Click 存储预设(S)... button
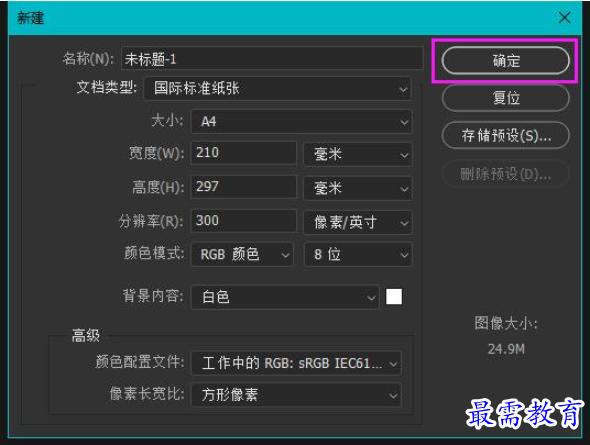The width and height of the screenshot is (590, 445). click(505, 135)
